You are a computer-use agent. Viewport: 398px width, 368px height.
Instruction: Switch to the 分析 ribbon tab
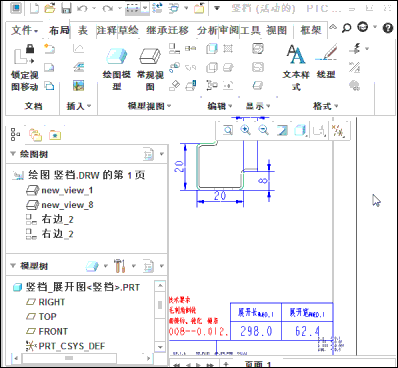click(x=207, y=31)
